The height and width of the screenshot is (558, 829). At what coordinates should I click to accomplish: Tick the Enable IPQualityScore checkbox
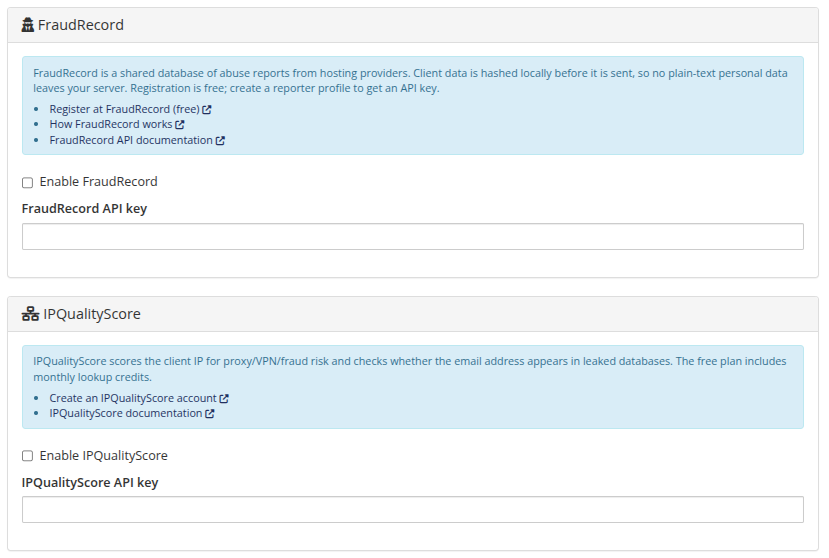27,456
